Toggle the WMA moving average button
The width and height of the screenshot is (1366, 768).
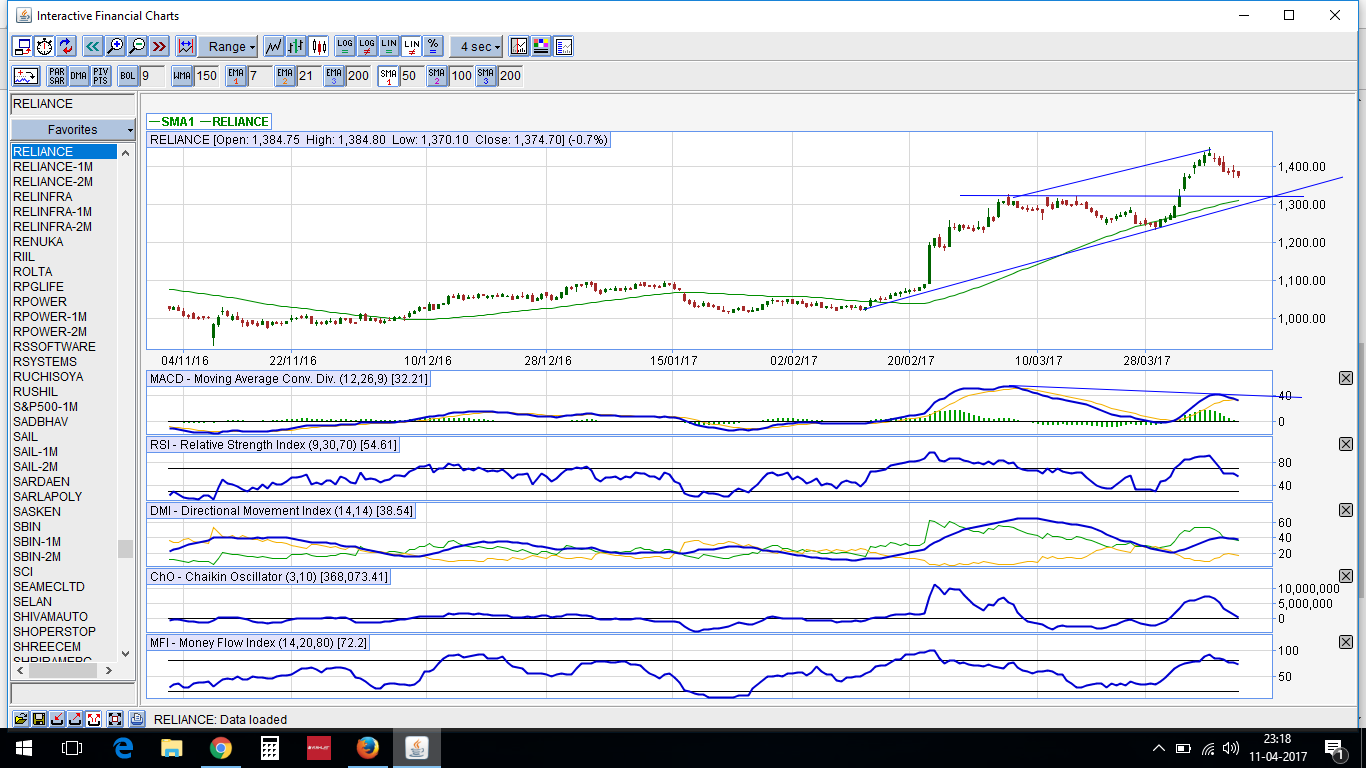click(x=182, y=75)
